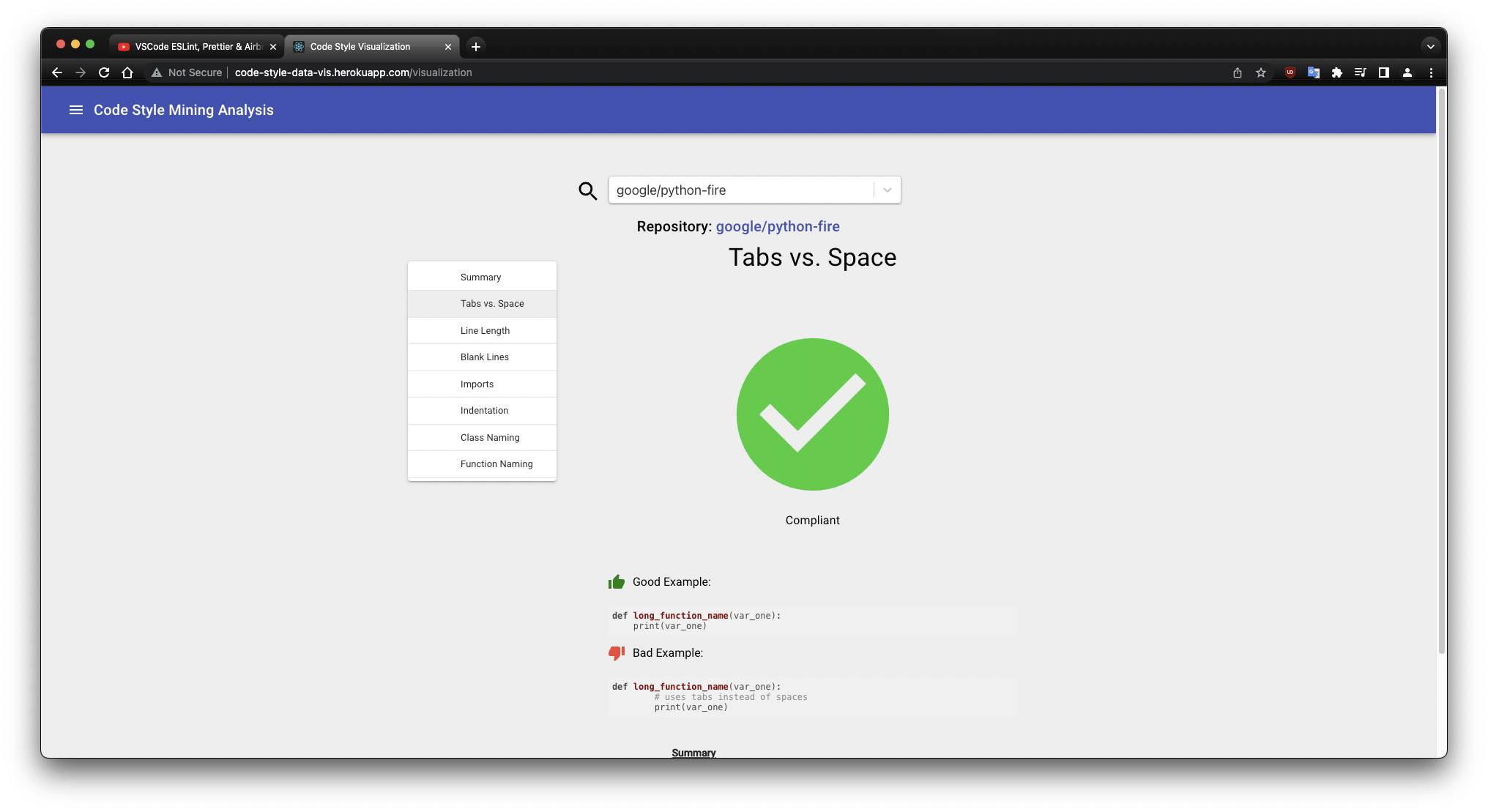This screenshot has width=1488, height=812.
Task: Open the tab search chevron
Action: 1429,46
